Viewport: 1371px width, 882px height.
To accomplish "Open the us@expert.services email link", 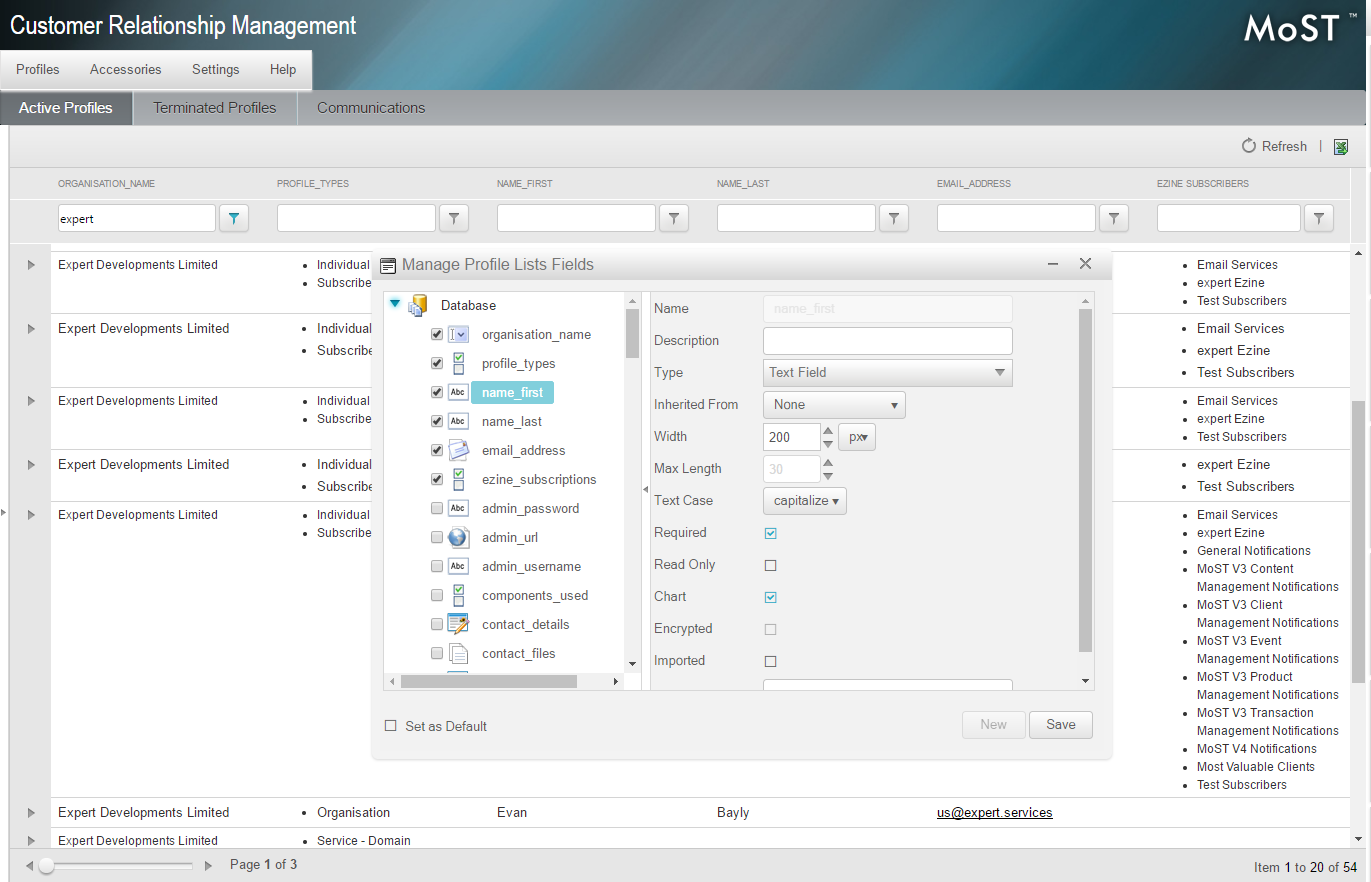I will [994, 813].
